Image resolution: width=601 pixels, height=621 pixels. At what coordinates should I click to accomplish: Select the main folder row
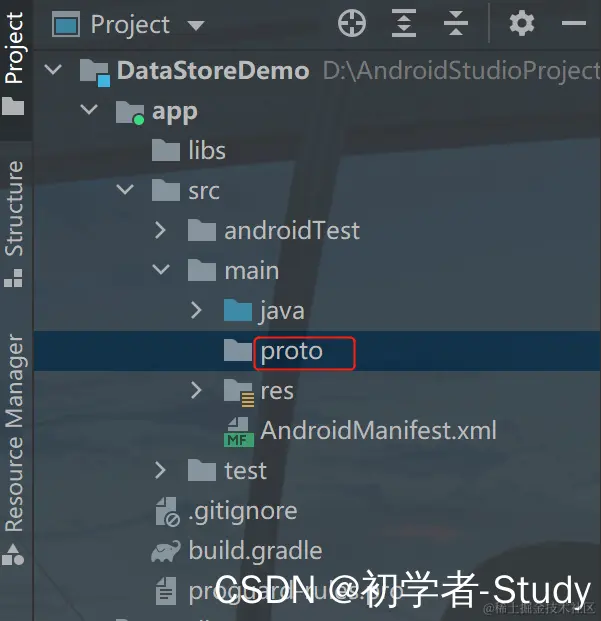click(x=317, y=270)
